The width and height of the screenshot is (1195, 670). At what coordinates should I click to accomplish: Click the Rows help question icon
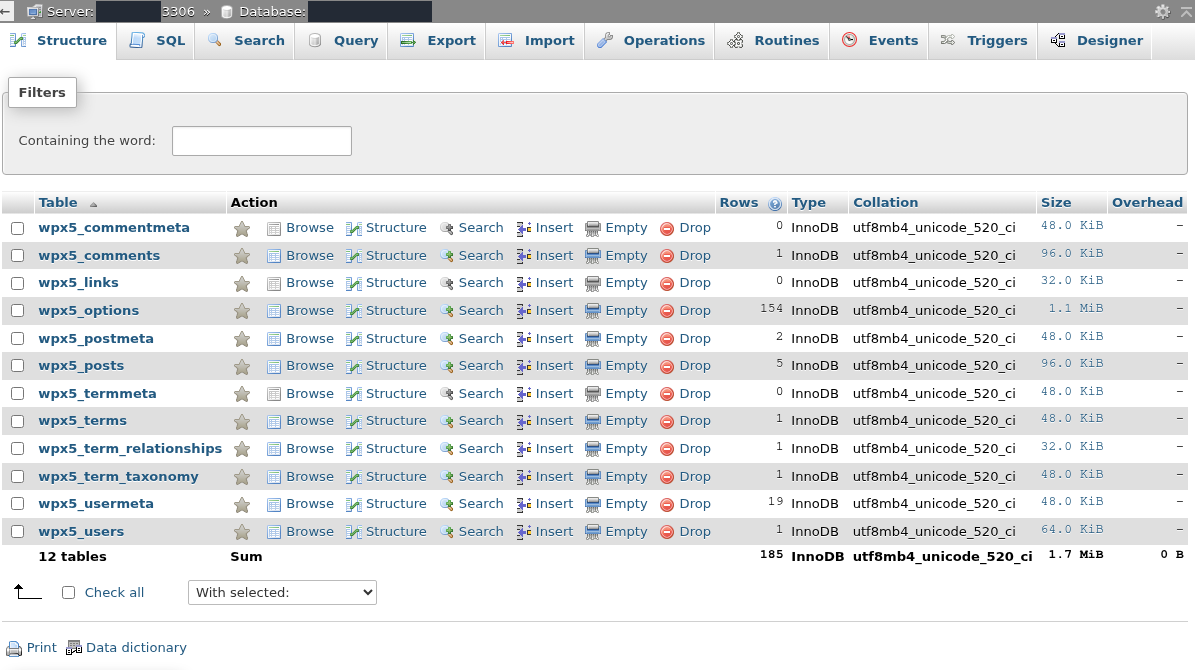[774, 204]
